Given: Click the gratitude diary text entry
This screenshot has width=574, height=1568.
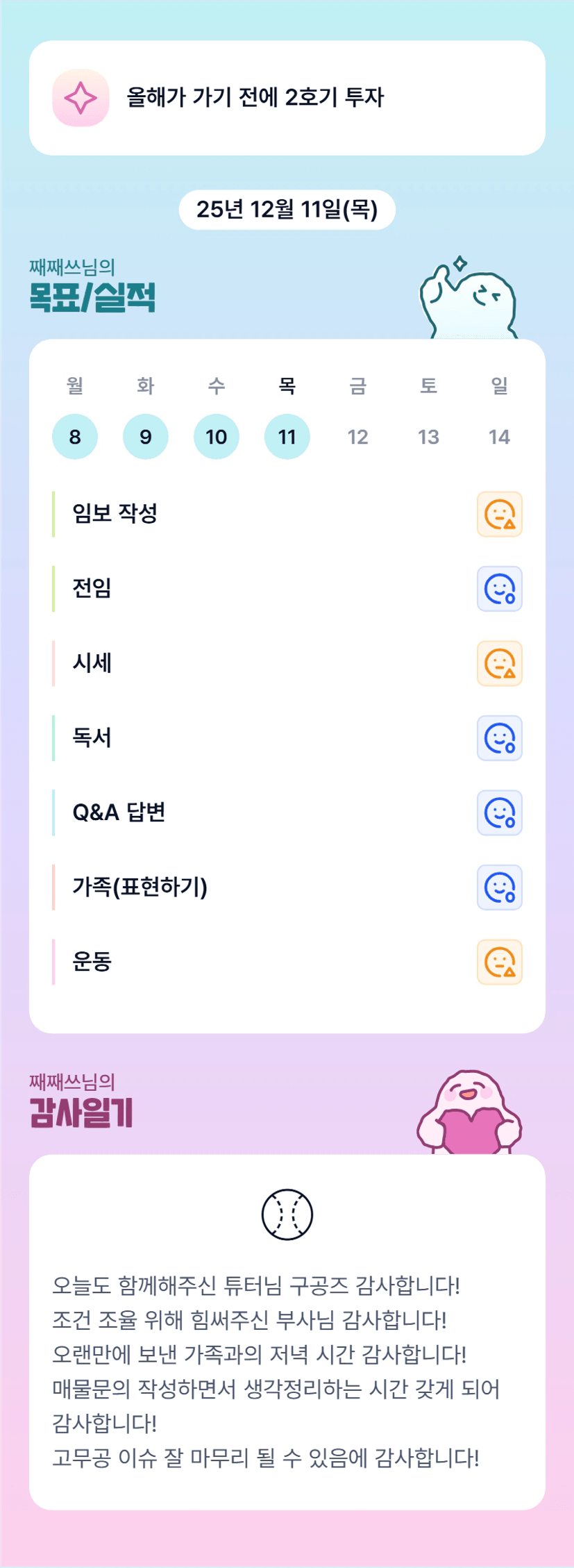Looking at the screenshot, I should (276, 1371).
